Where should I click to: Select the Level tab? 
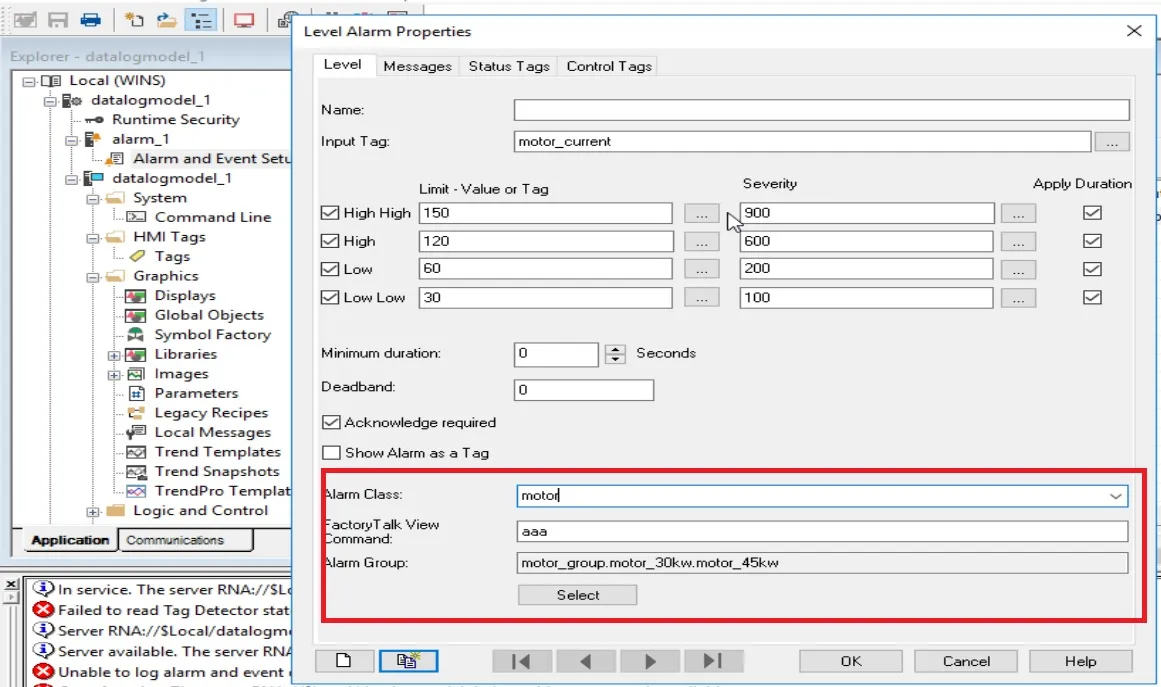[342, 65]
